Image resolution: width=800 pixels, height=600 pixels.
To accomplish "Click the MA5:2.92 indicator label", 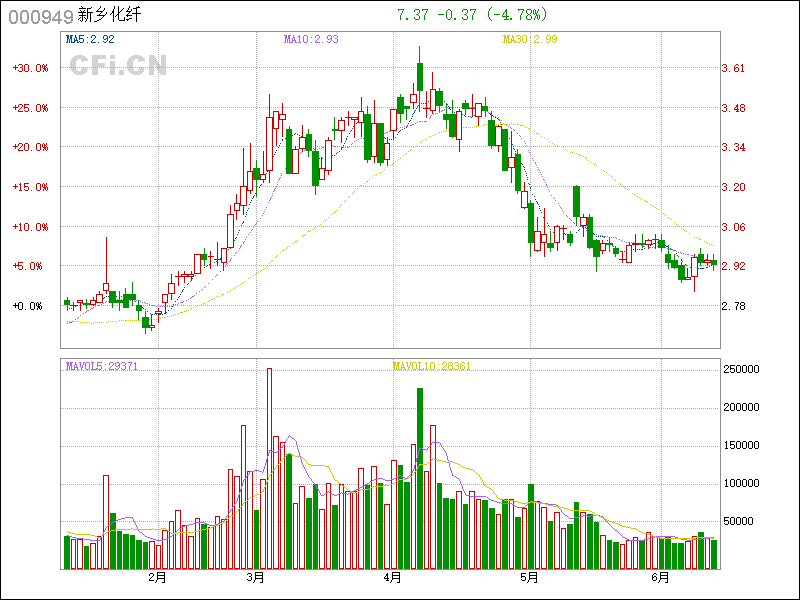I will (90, 39).
